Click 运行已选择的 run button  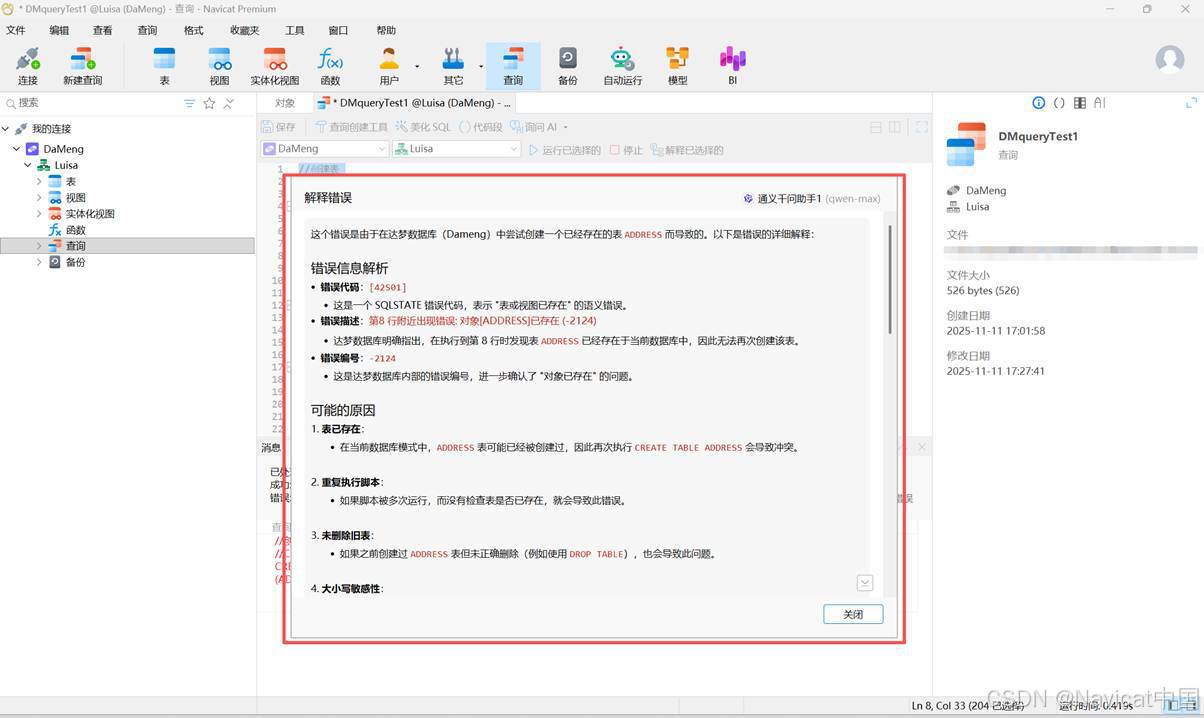tap(565, 150)
